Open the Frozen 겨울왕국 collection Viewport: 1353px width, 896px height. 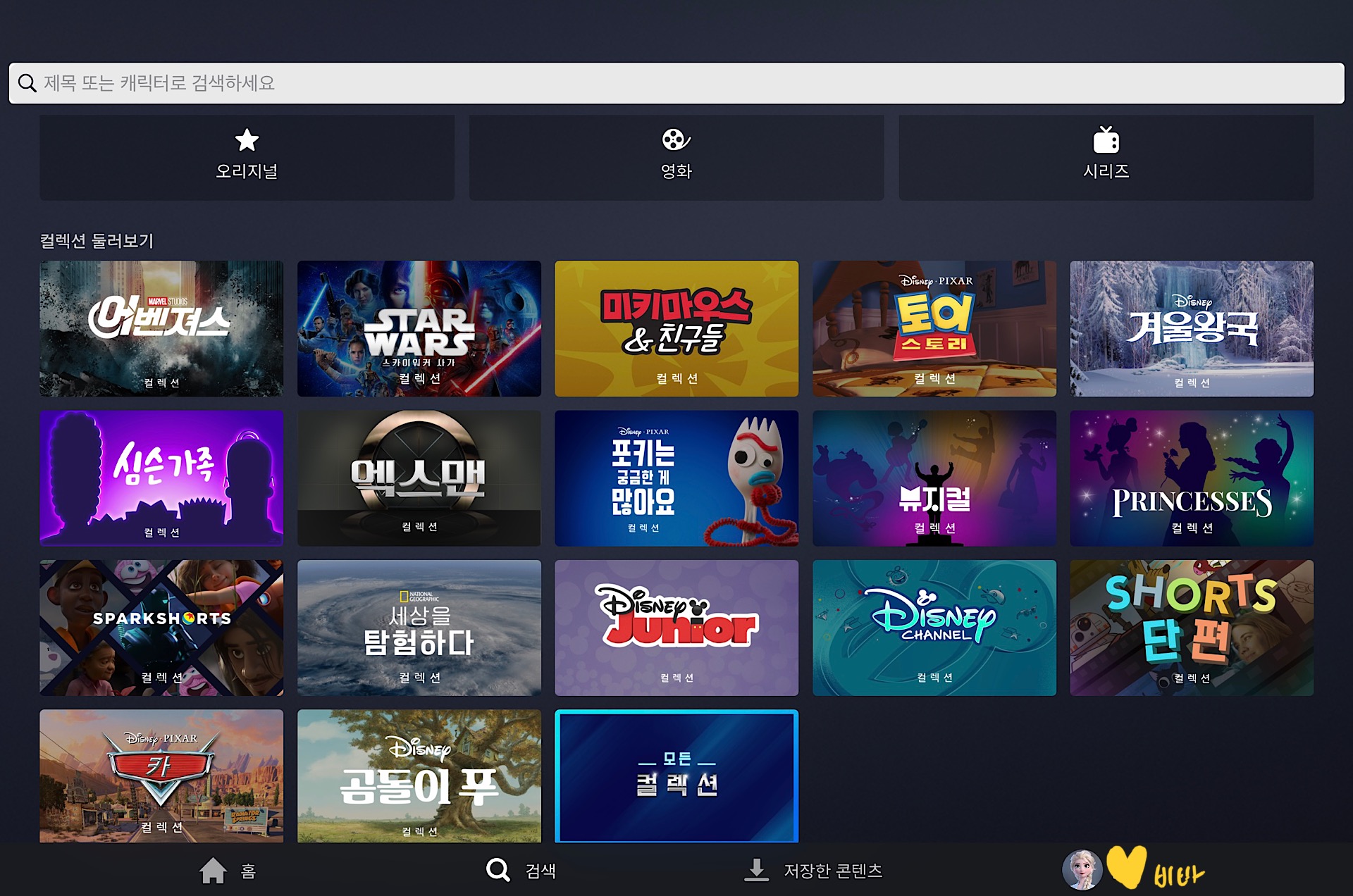click(x=1191, y=328)
